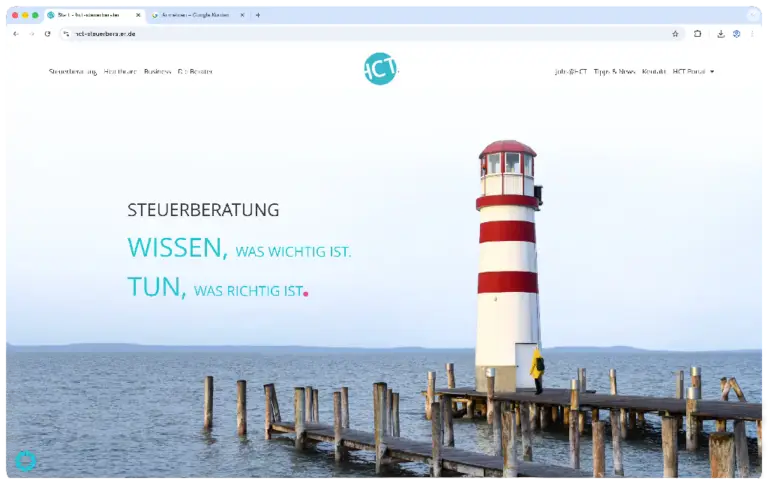The height and width of the screenshot is (481, 768).
Task: Open a new tab with the plus icon
Action: click(258, 15)
